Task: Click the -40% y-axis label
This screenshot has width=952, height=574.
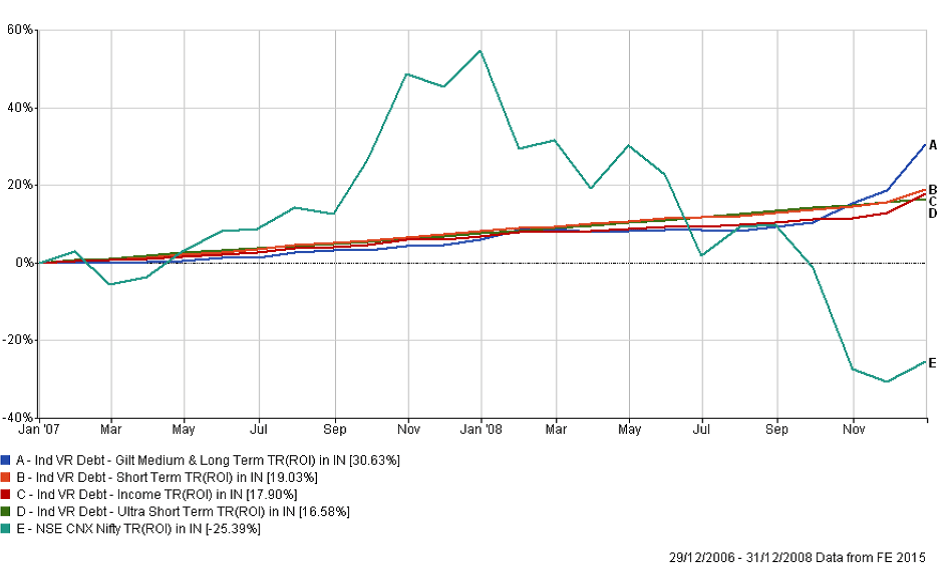Action: [19, 418]
